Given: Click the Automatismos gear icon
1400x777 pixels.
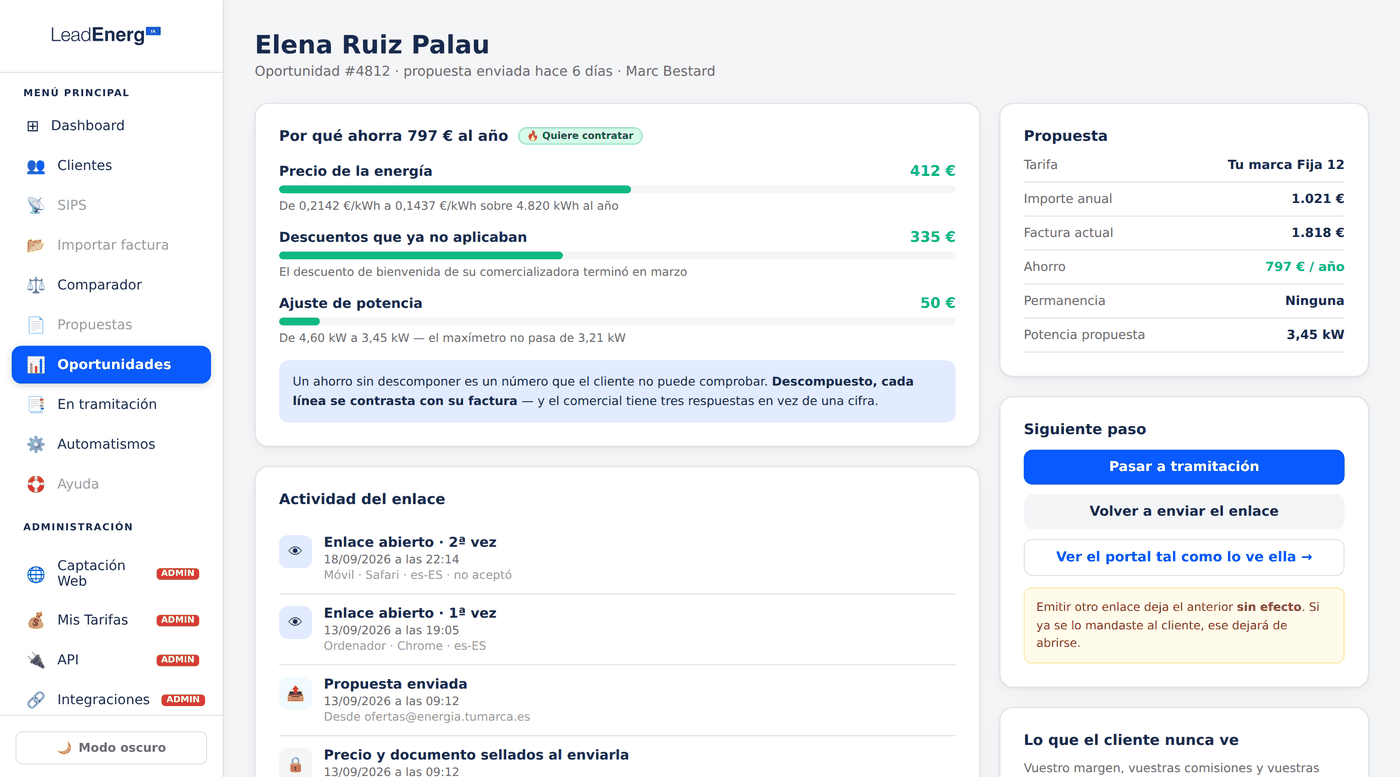Looking at the screenshot, I should 36,444.
